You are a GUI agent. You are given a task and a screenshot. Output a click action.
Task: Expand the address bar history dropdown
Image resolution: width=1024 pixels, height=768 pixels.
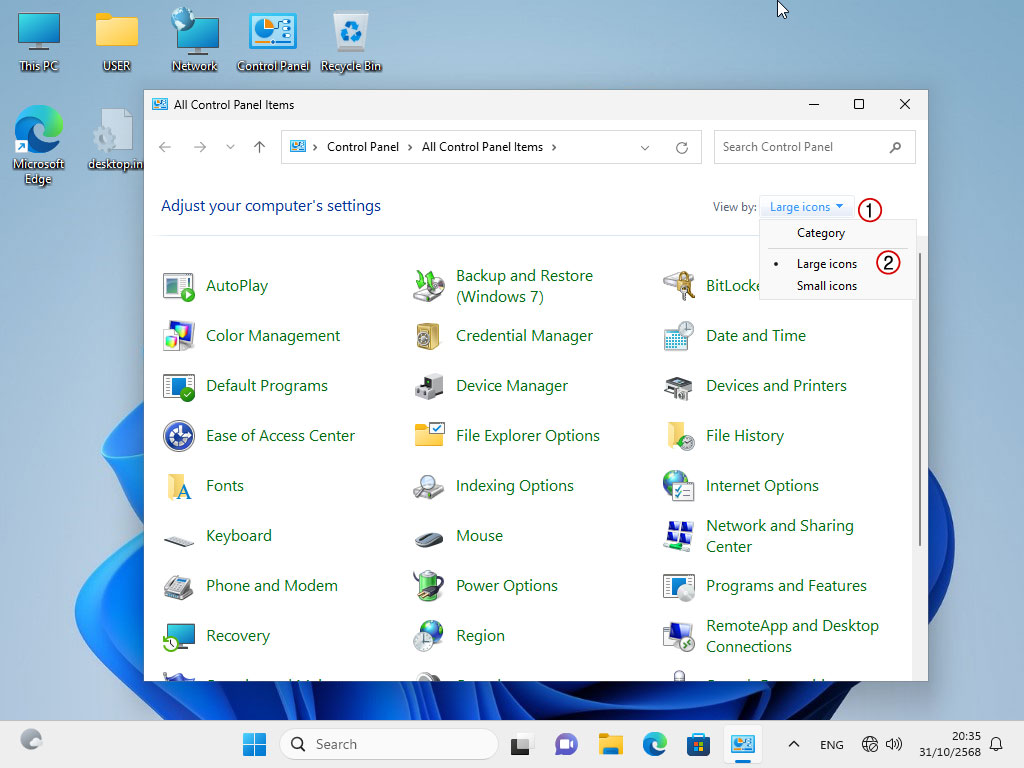pyautogui.click(x=645, y=147)
